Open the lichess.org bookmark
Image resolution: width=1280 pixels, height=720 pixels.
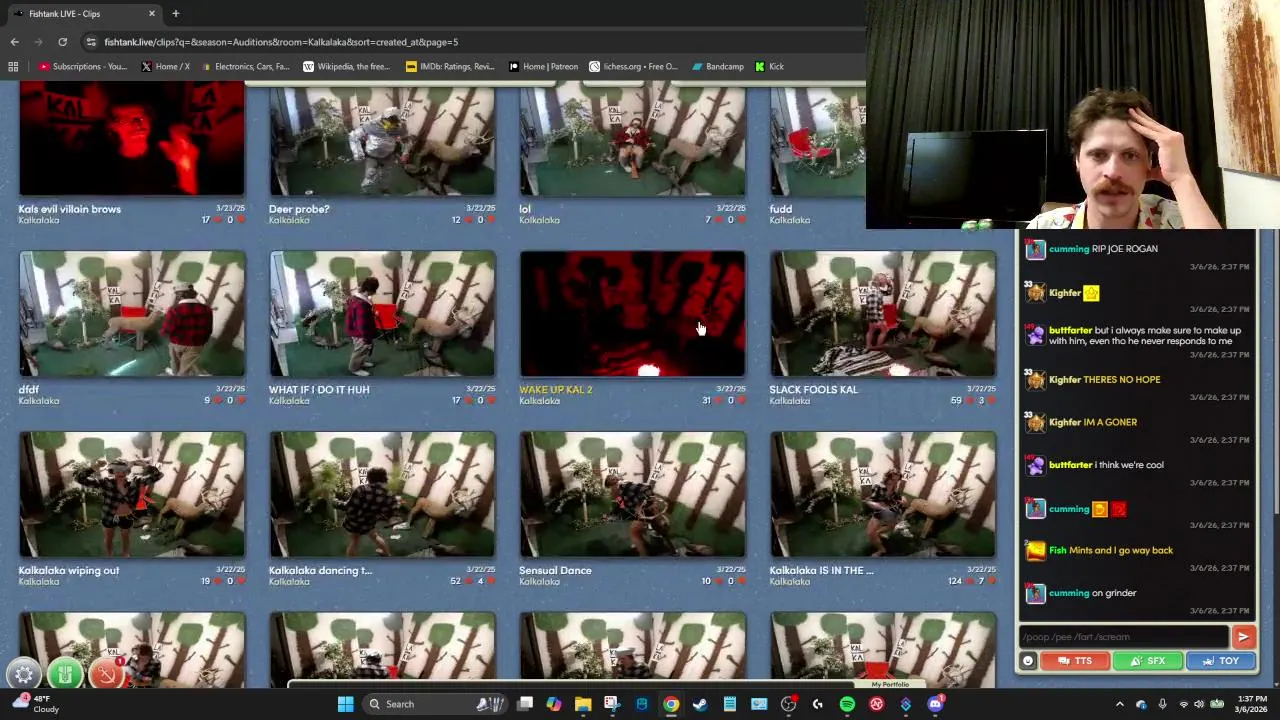(x=633, y=66)
